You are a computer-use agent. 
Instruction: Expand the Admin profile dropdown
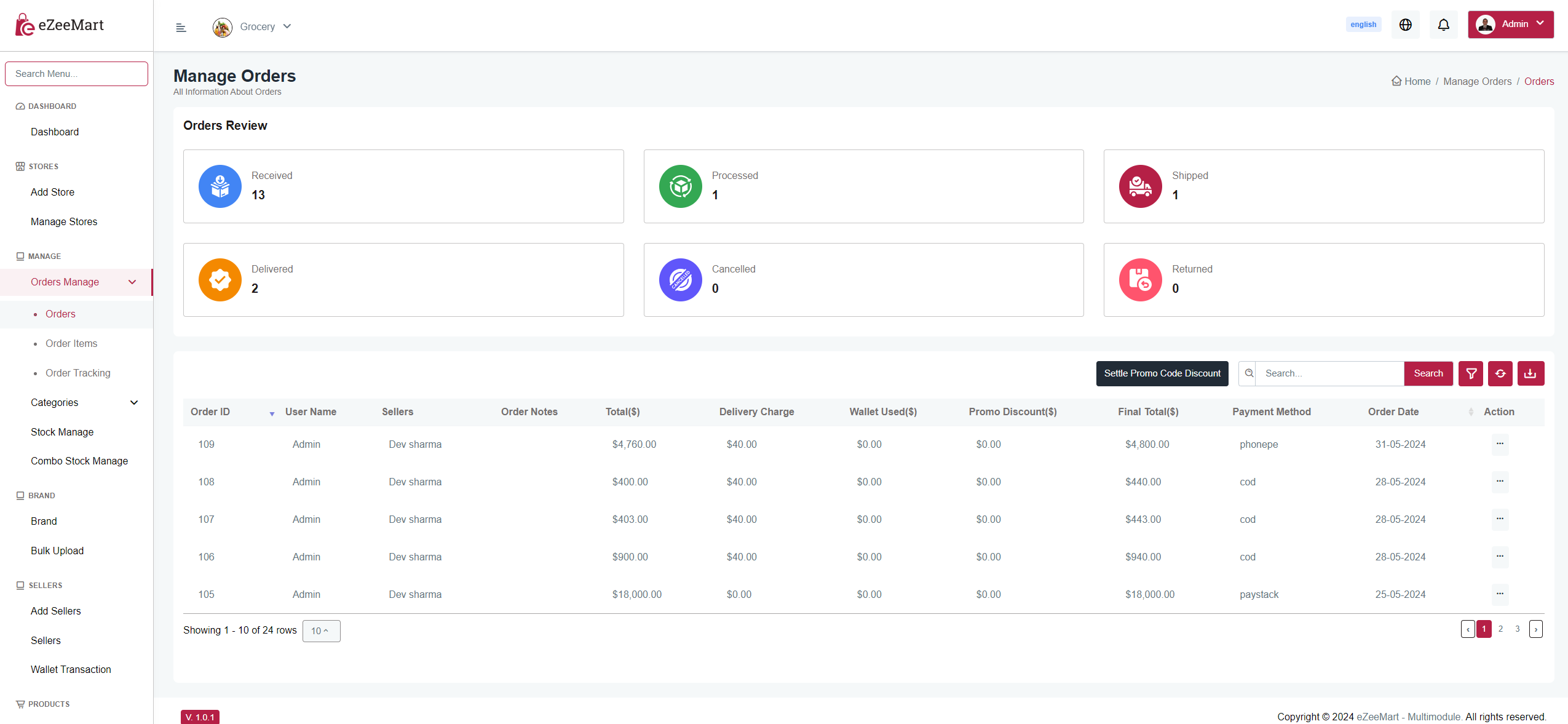pos(1510,25)
